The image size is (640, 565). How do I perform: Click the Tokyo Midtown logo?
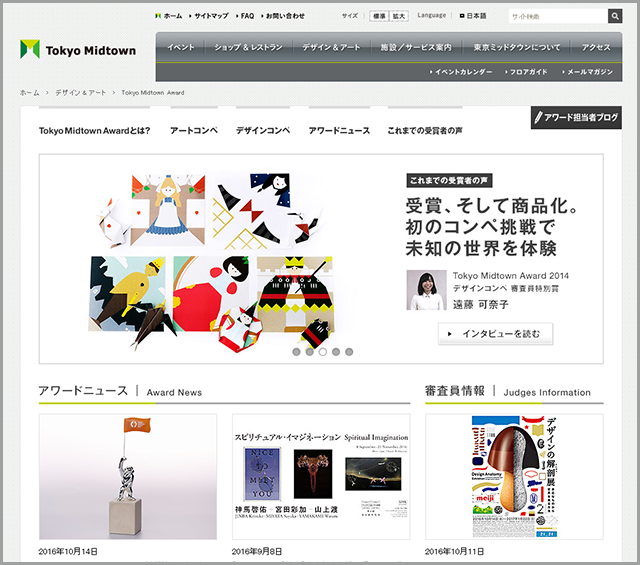pos(78,50)
